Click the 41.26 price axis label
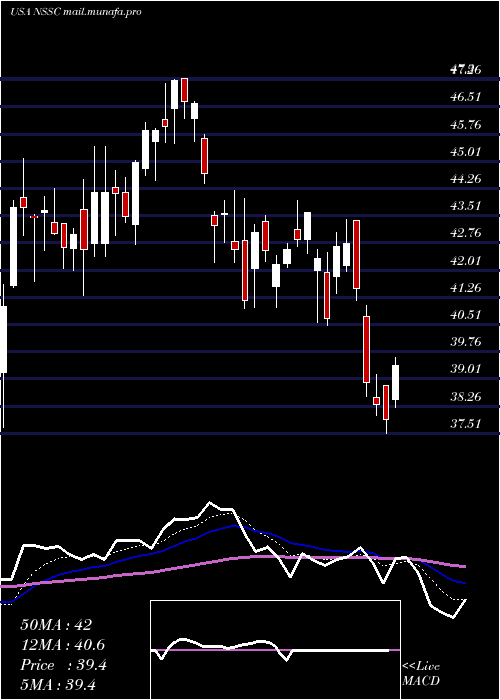 466,288
